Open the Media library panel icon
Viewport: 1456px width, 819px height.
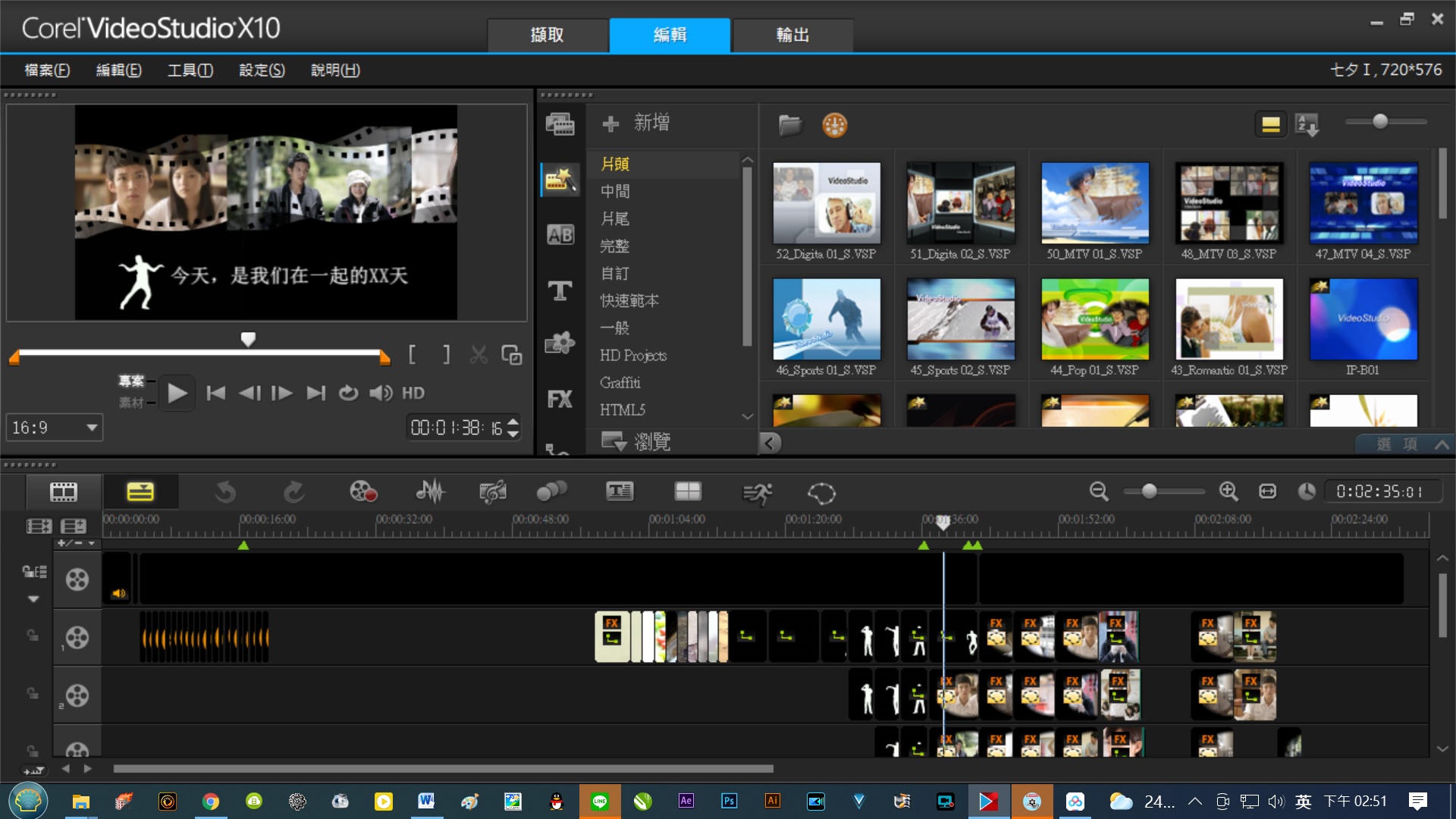coord(560,124)
